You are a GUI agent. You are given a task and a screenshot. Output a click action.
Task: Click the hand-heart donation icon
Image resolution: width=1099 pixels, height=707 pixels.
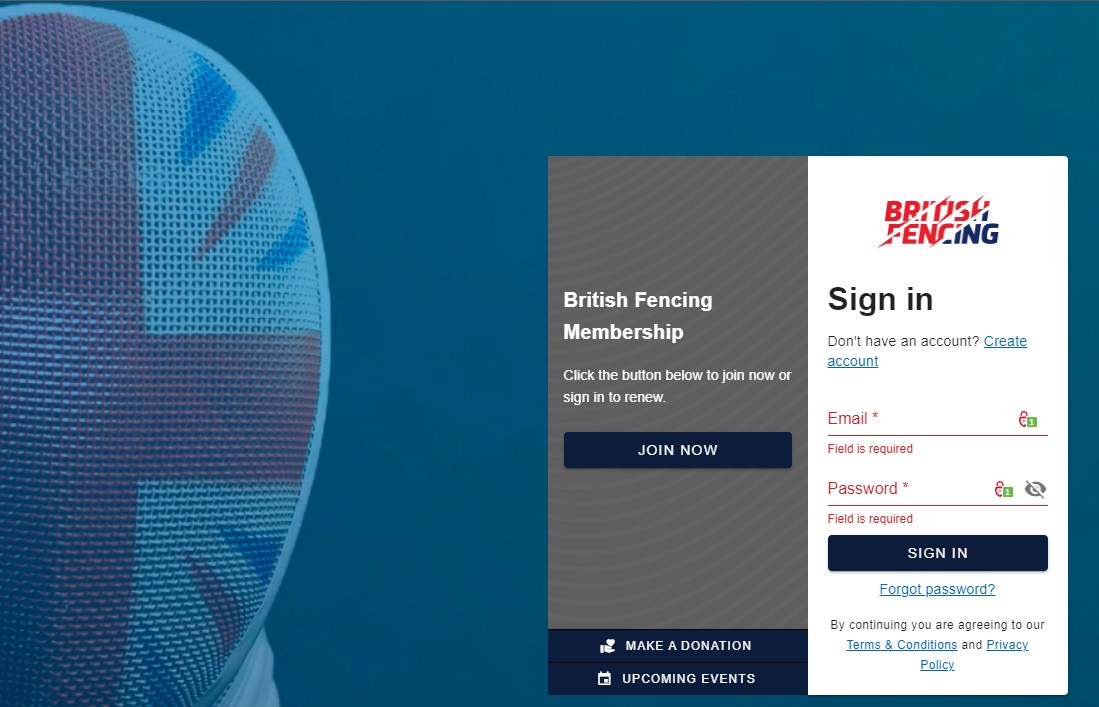(x=607, y=646)
